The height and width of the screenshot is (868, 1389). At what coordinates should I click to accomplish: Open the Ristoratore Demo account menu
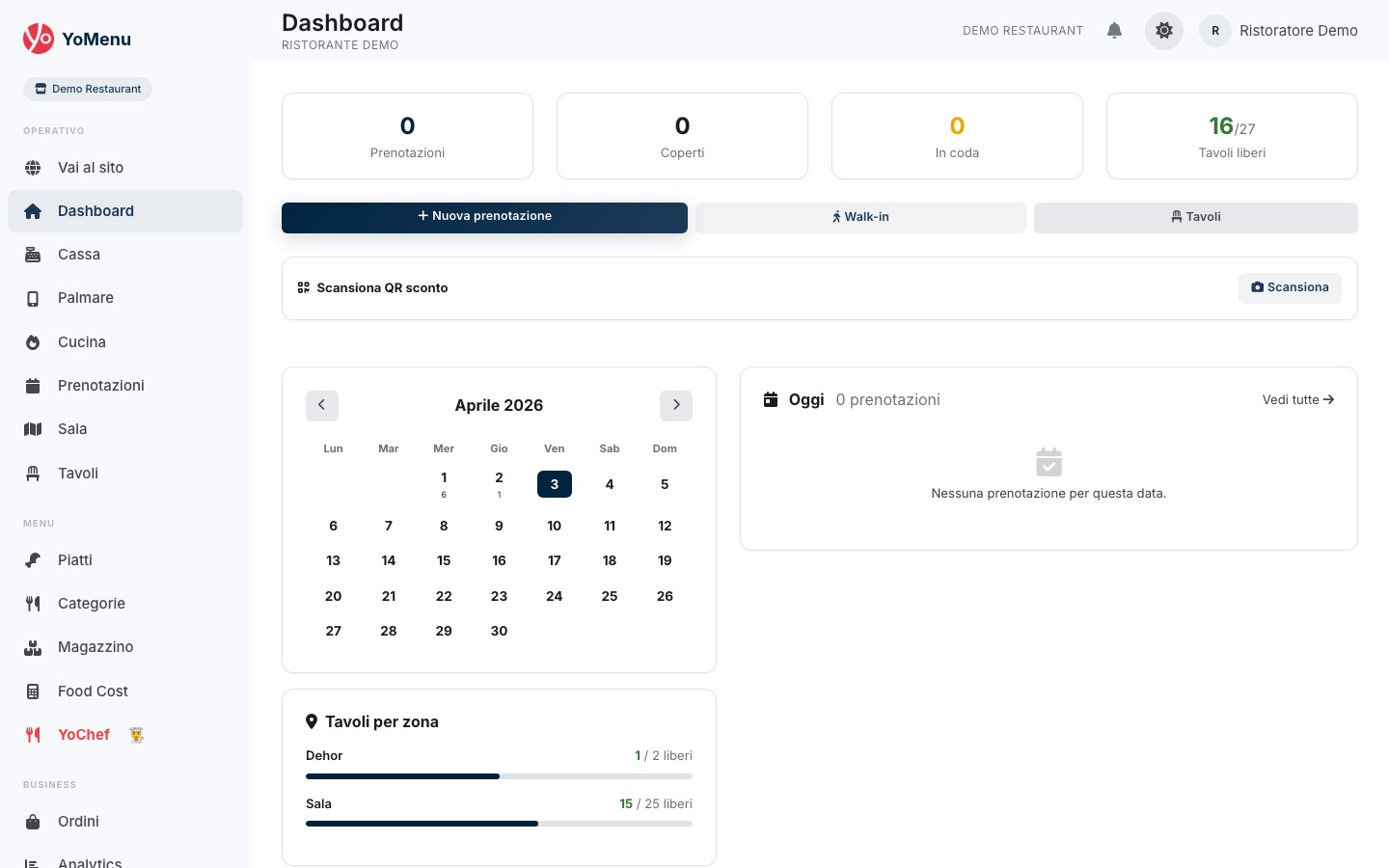(1298, 30)
